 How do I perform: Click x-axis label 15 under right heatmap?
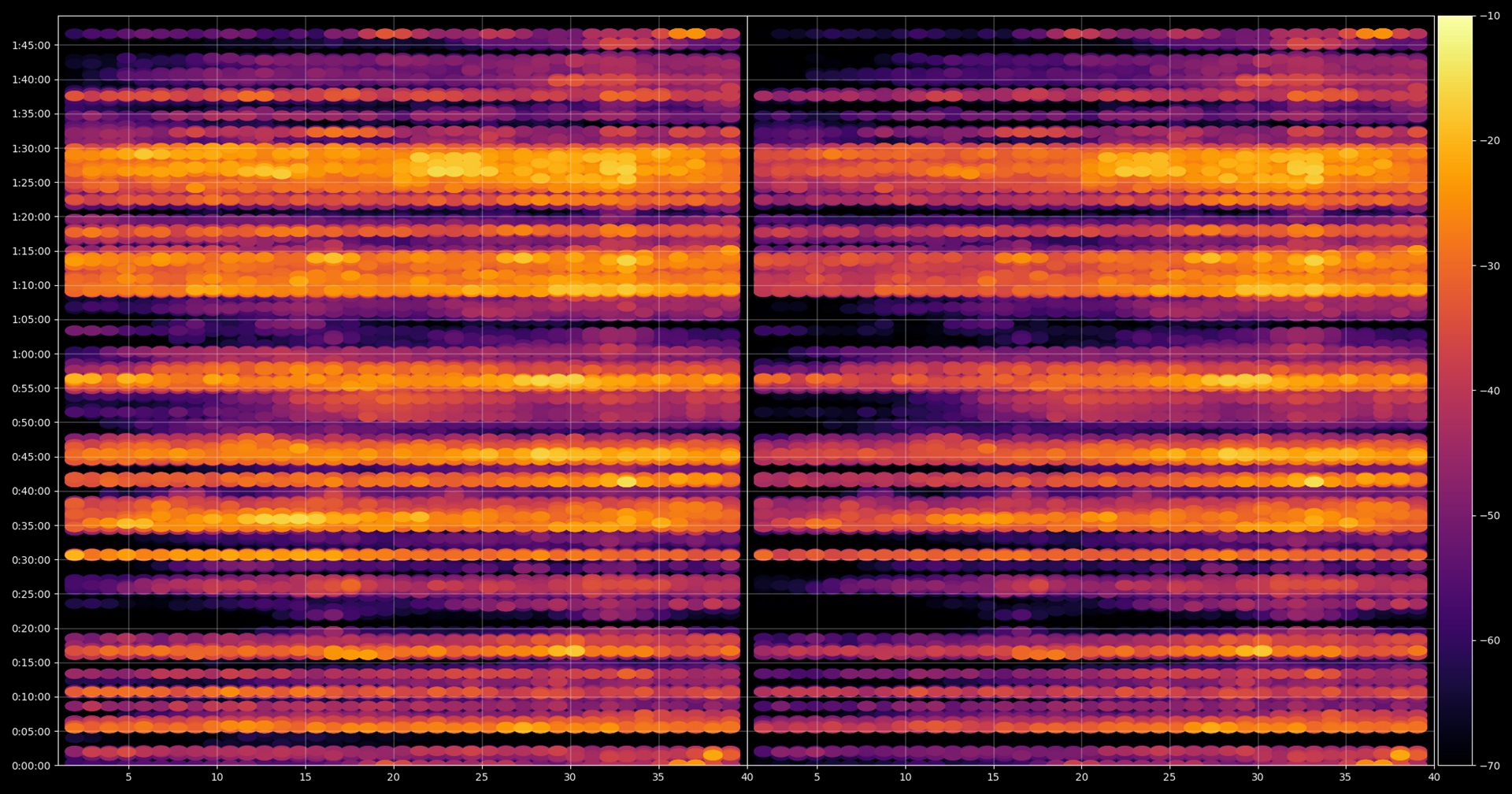[994, 777]
